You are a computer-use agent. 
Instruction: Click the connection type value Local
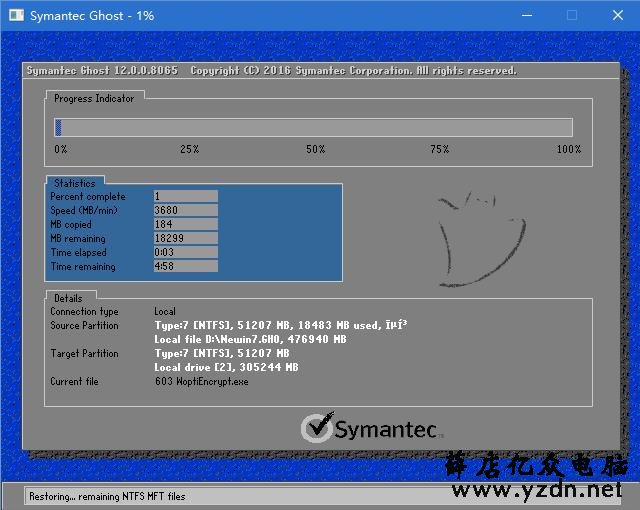coord(165,311)
